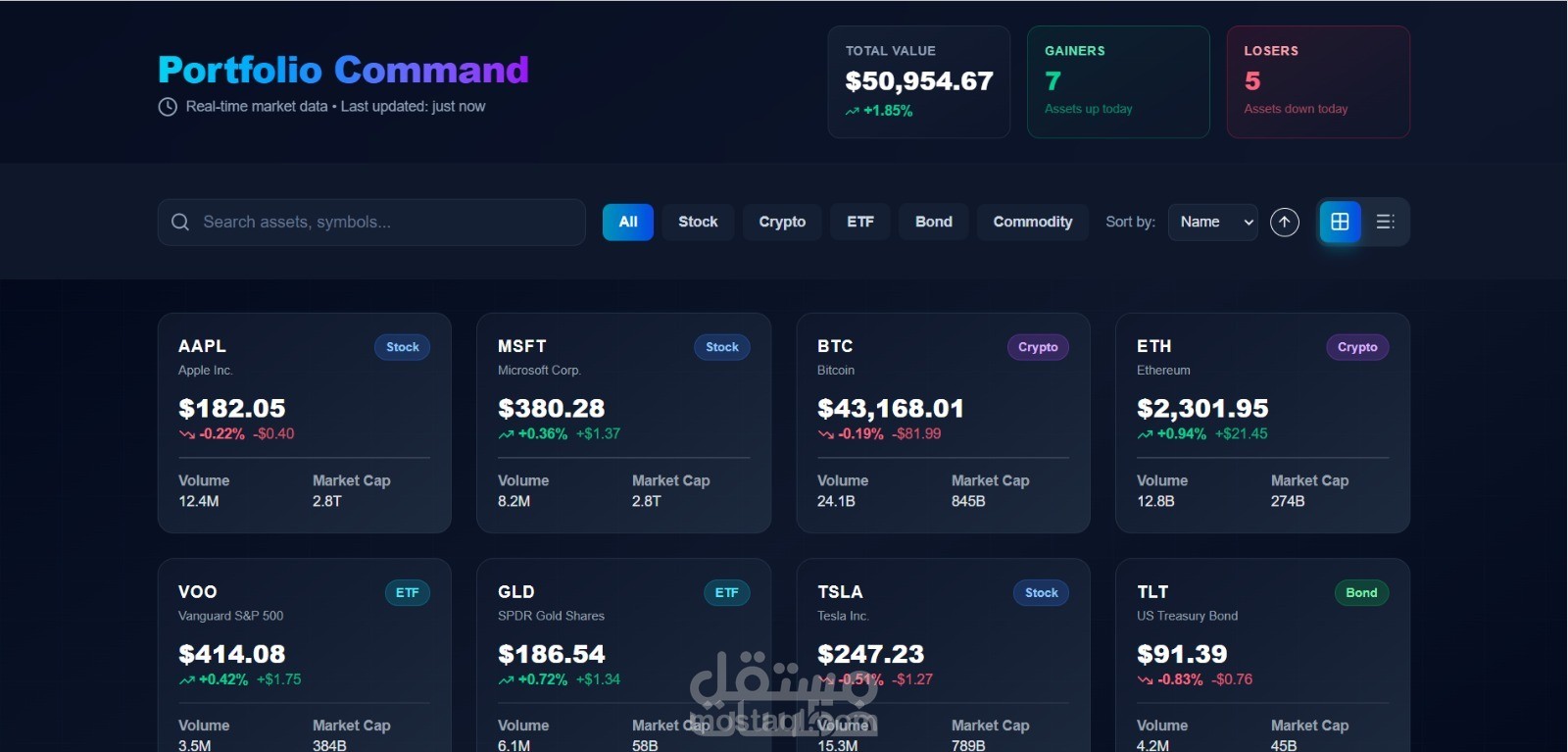1568x752 pixels.
Task: Click the -$81.99 change on BTC
Action: point(916,433)
